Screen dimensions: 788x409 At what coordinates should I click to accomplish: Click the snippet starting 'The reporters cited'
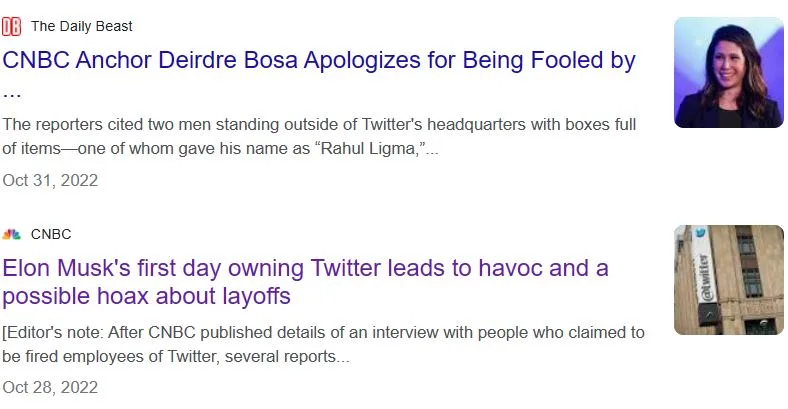(x=319, y=137)
